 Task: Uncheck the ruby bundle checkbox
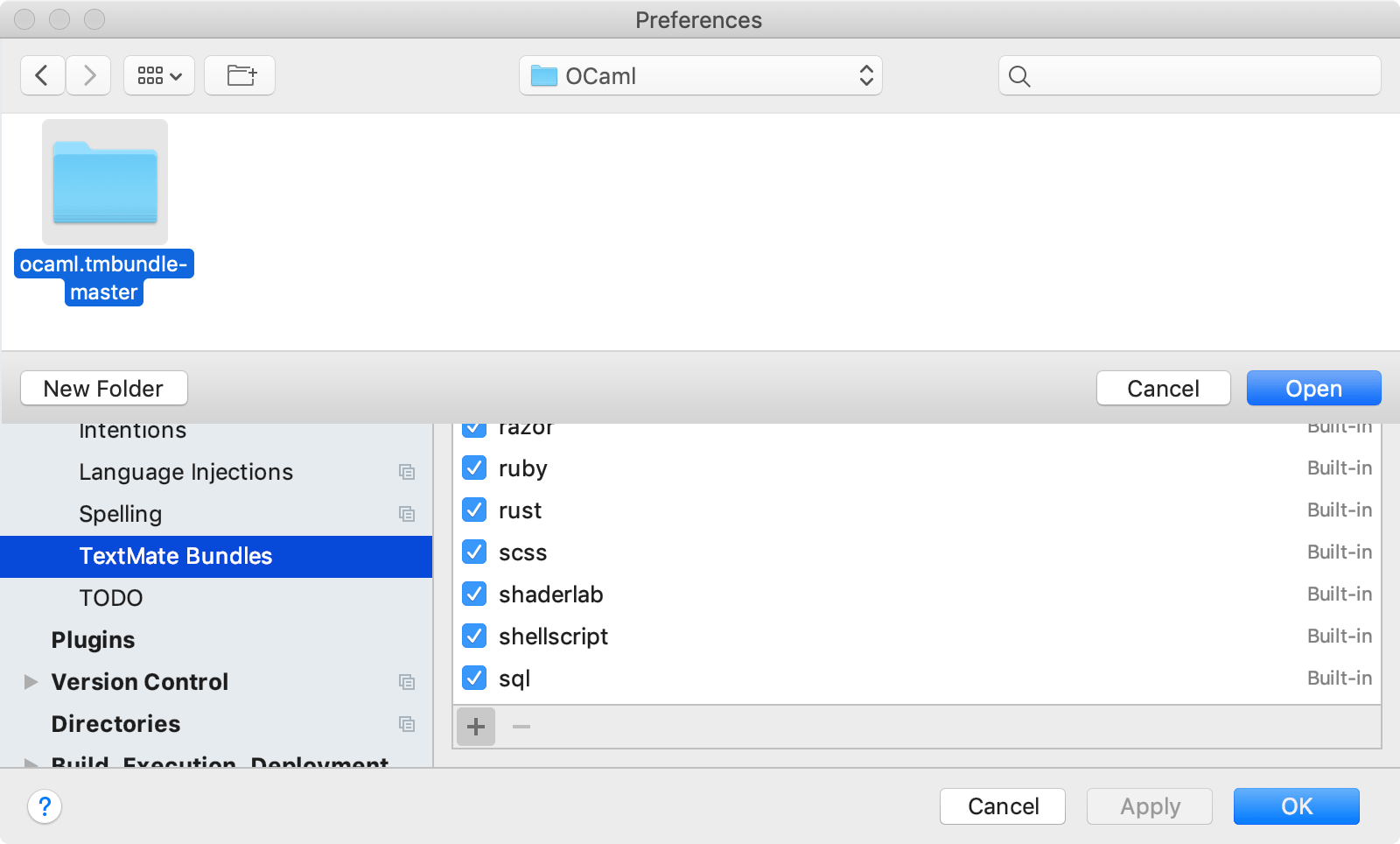[x=474, y=468]
